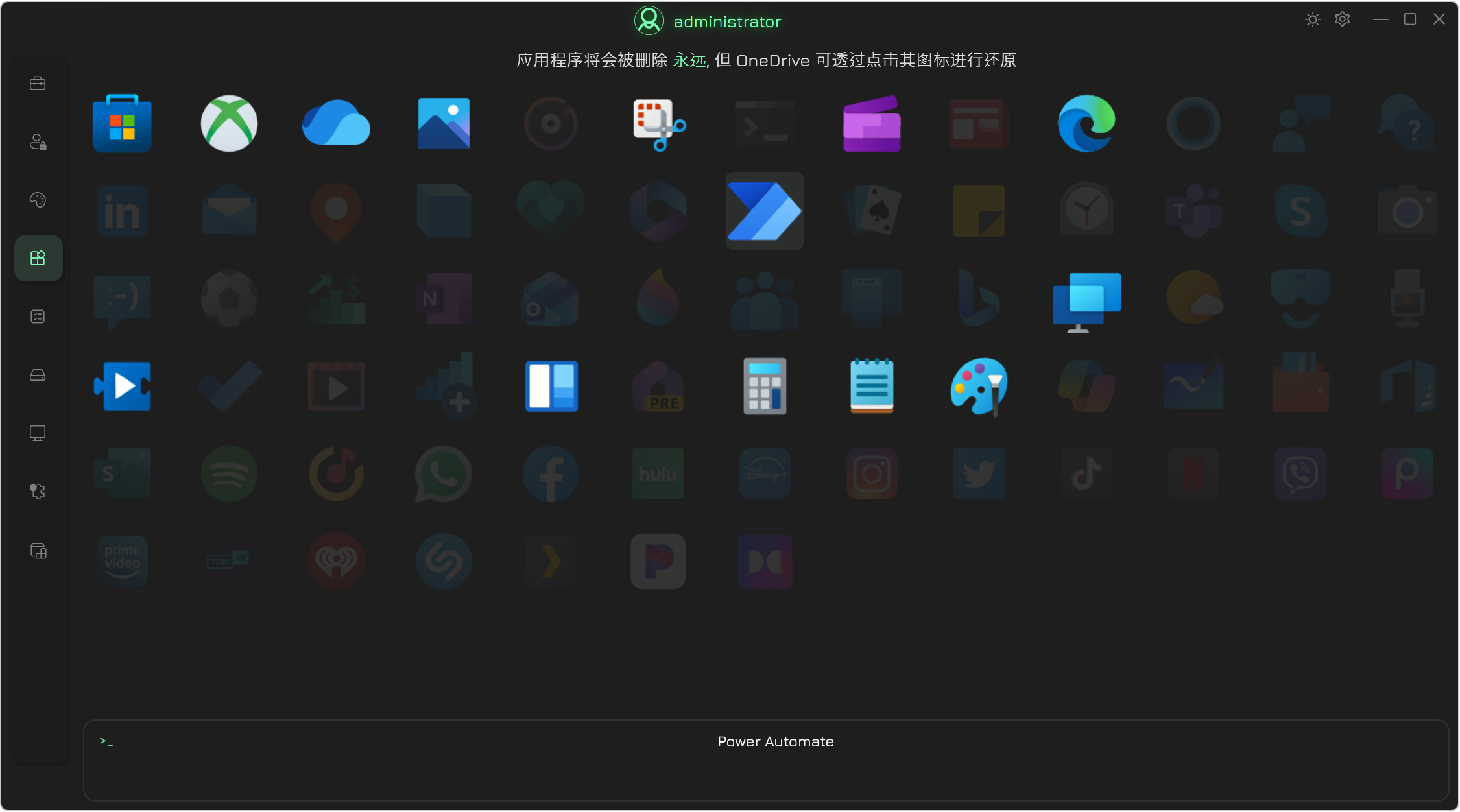Click the OneDrive cloud icon
1460x812 pixels.
point(336,123)
